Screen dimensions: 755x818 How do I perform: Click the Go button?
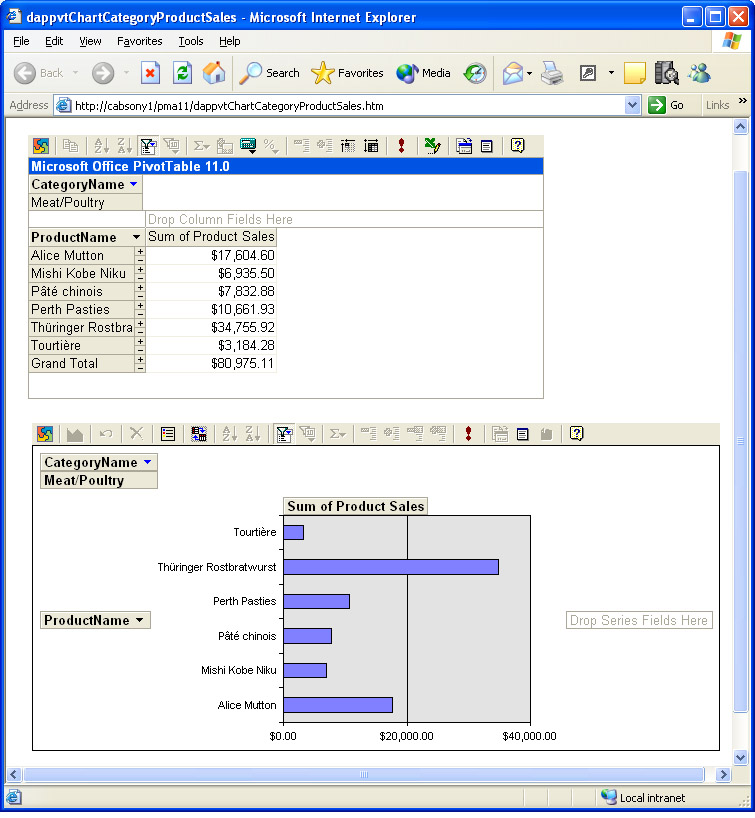[x=667, y=105]
